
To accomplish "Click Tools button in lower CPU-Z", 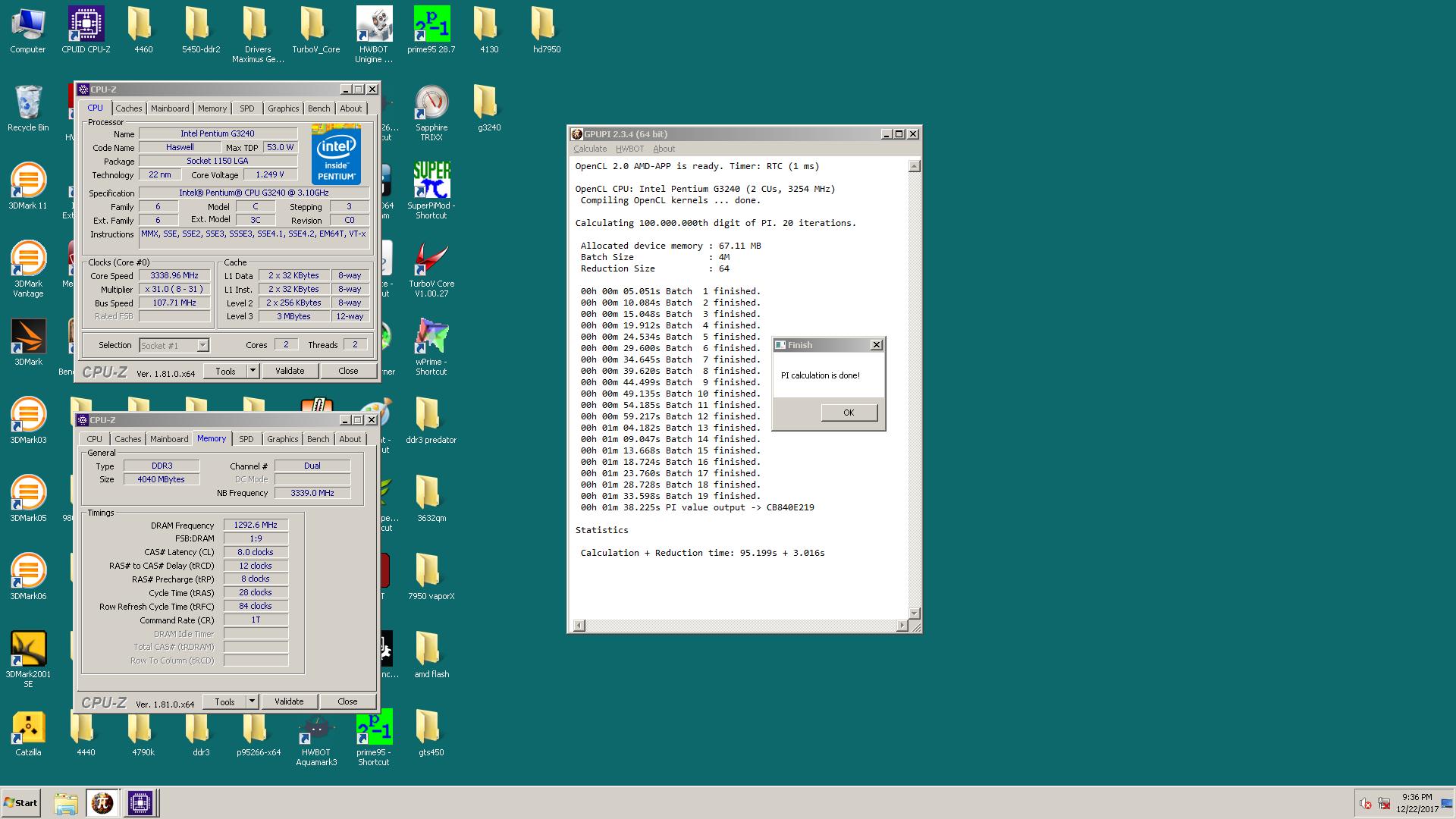I will pos(224,701).
